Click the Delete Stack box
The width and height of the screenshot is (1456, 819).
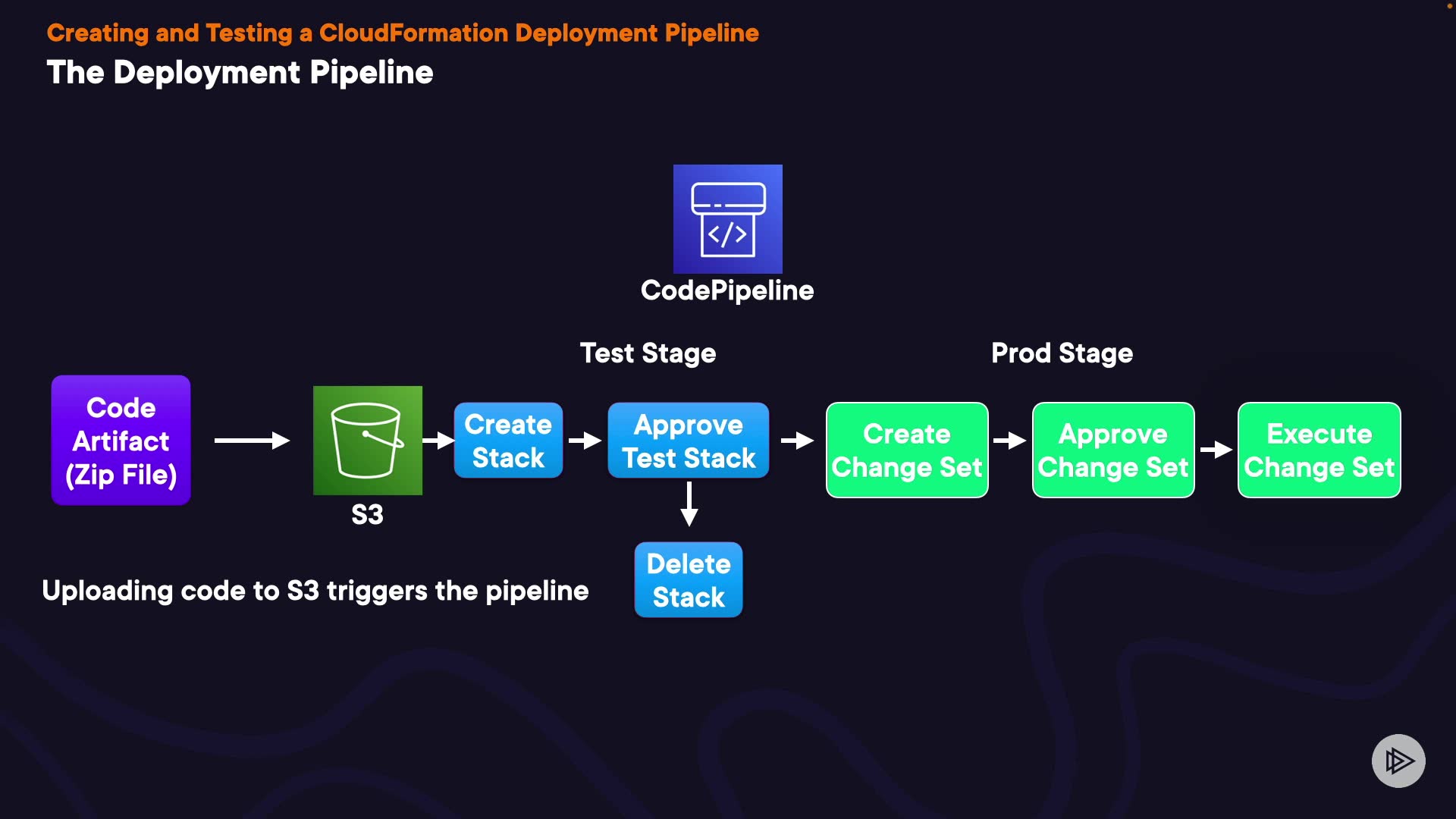[689, 580]
